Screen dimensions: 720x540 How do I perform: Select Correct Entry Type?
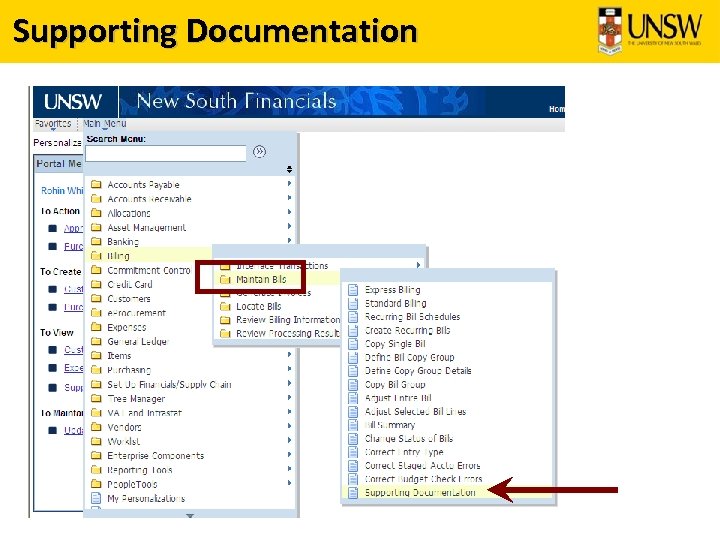coord(404,452)
